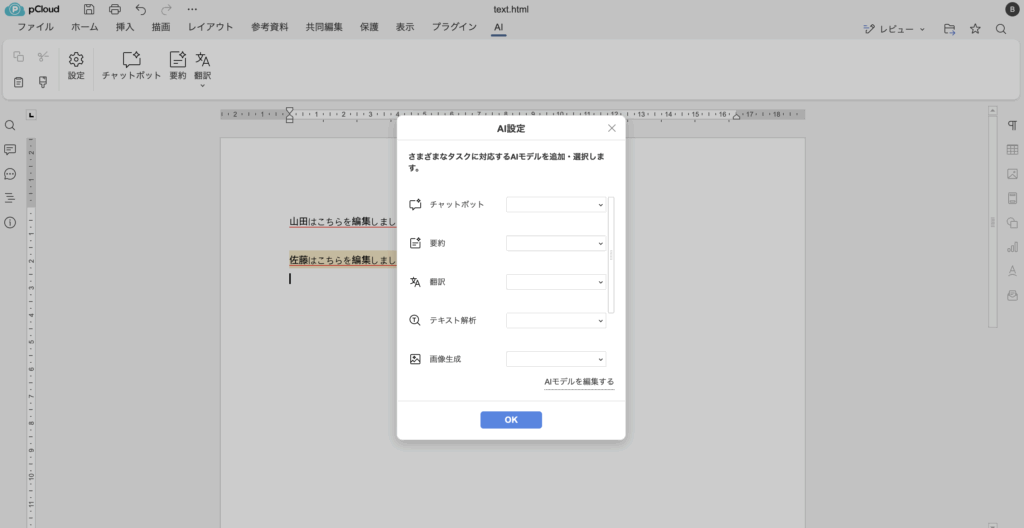
Task: Switch to the ホーム tab
Action: point(85,27)
